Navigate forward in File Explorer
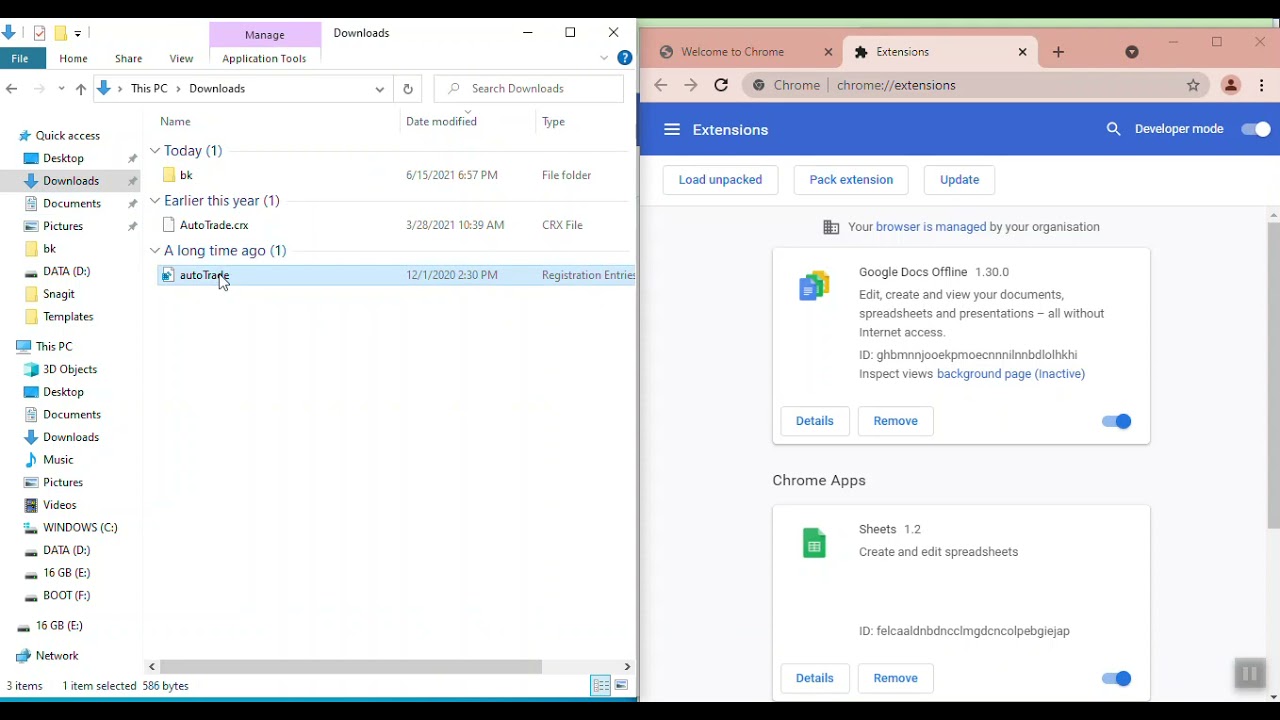The height and width of the screenshot is (720, 1280). click(x=39, y=89)
